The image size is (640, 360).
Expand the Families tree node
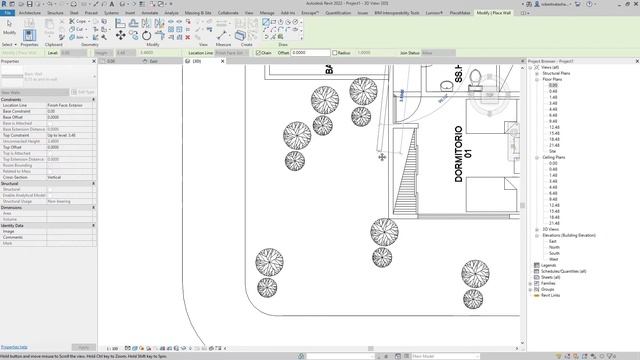[531, 283]
